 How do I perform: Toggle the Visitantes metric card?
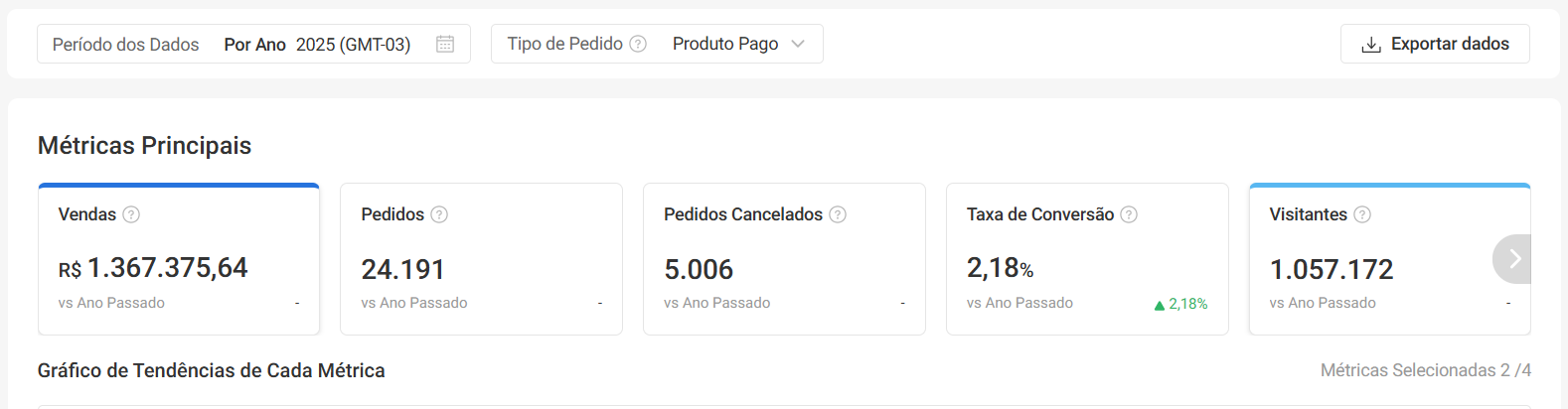coord(1381,260)
